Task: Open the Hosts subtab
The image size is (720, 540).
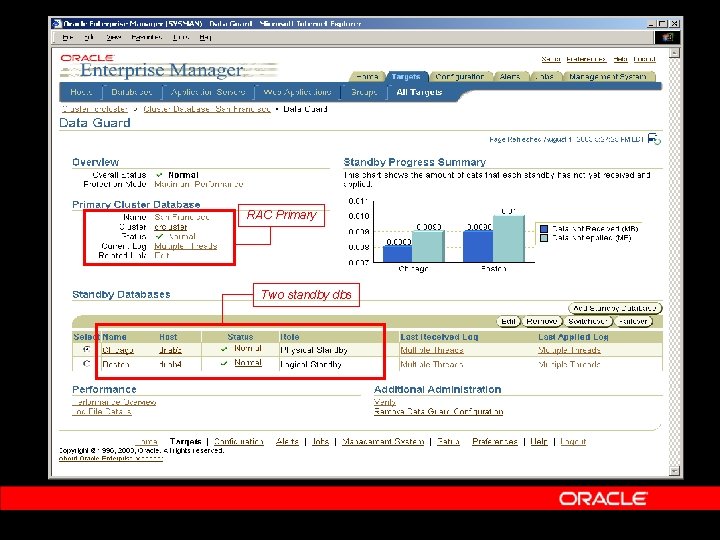Action: (81, 92)
